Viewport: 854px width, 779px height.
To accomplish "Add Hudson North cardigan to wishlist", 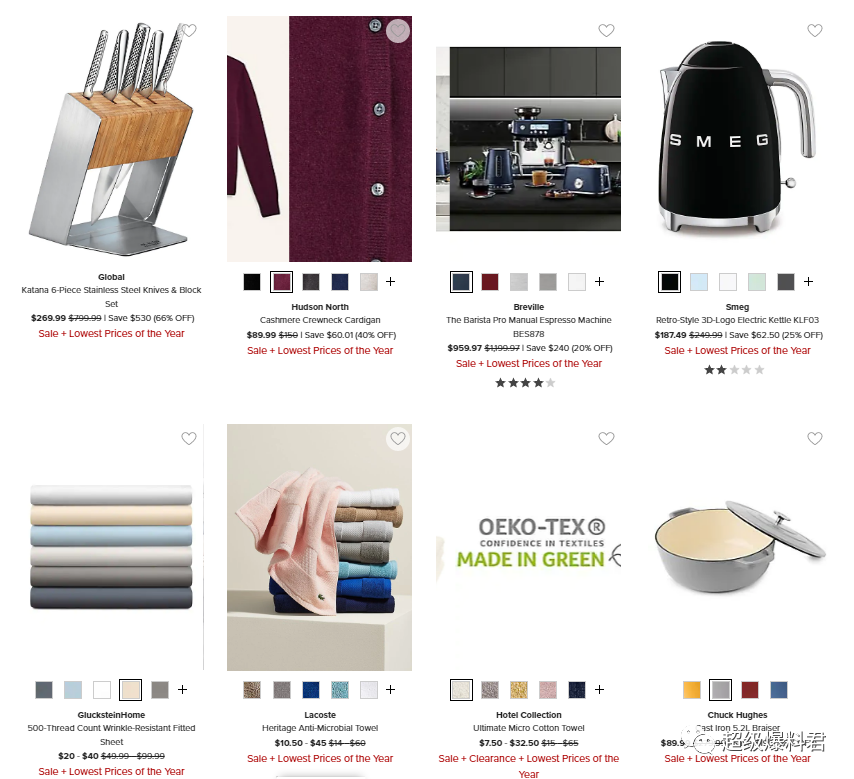I will coord(398,31).
